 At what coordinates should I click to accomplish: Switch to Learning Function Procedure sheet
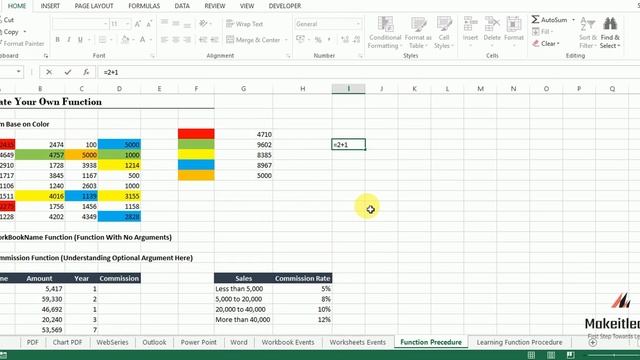tap(519, 342)
